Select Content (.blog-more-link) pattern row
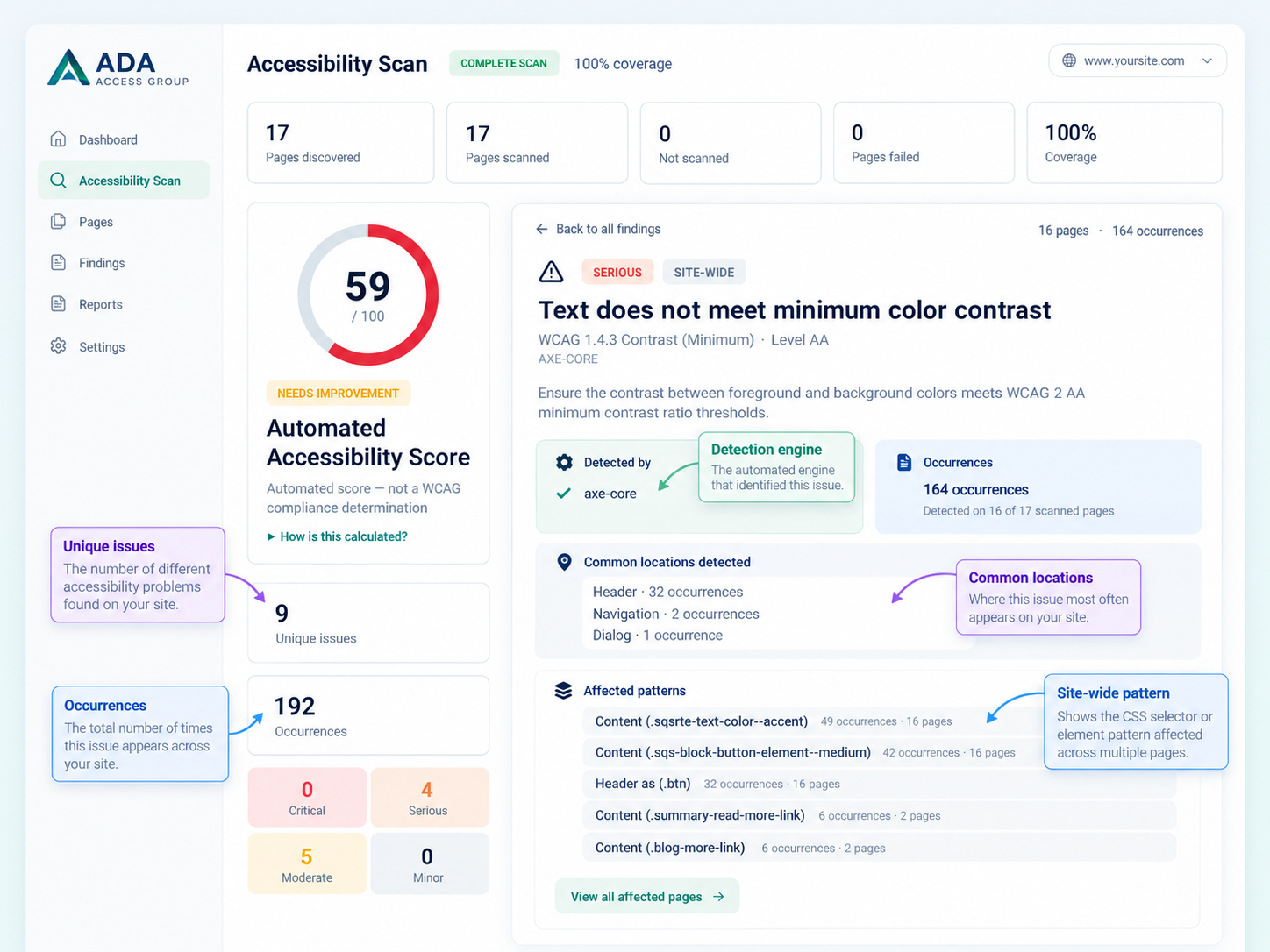1270x952 pixels. (x=879, y=848)
